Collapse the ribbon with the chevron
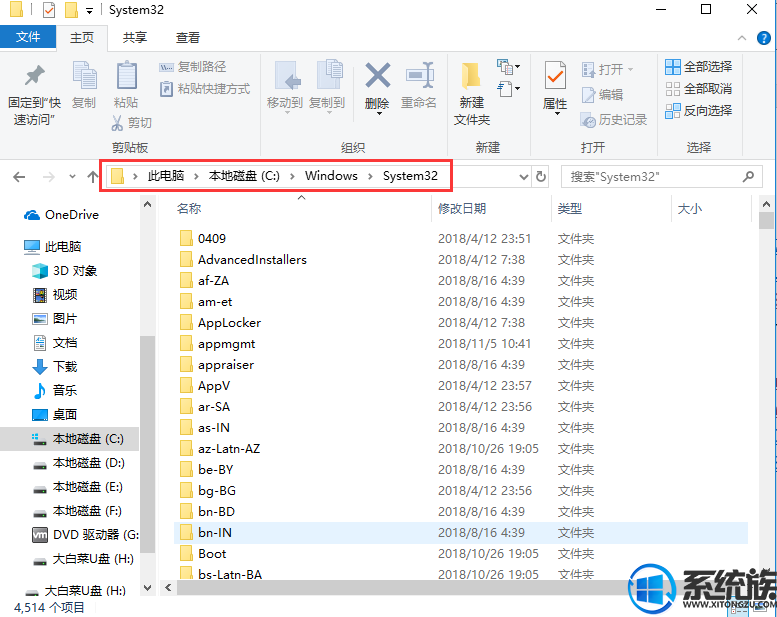777x617 pixels. pos(742,38)
